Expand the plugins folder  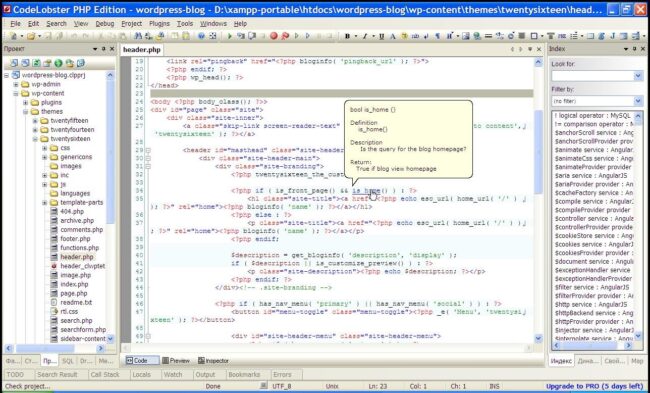point(25,102)
